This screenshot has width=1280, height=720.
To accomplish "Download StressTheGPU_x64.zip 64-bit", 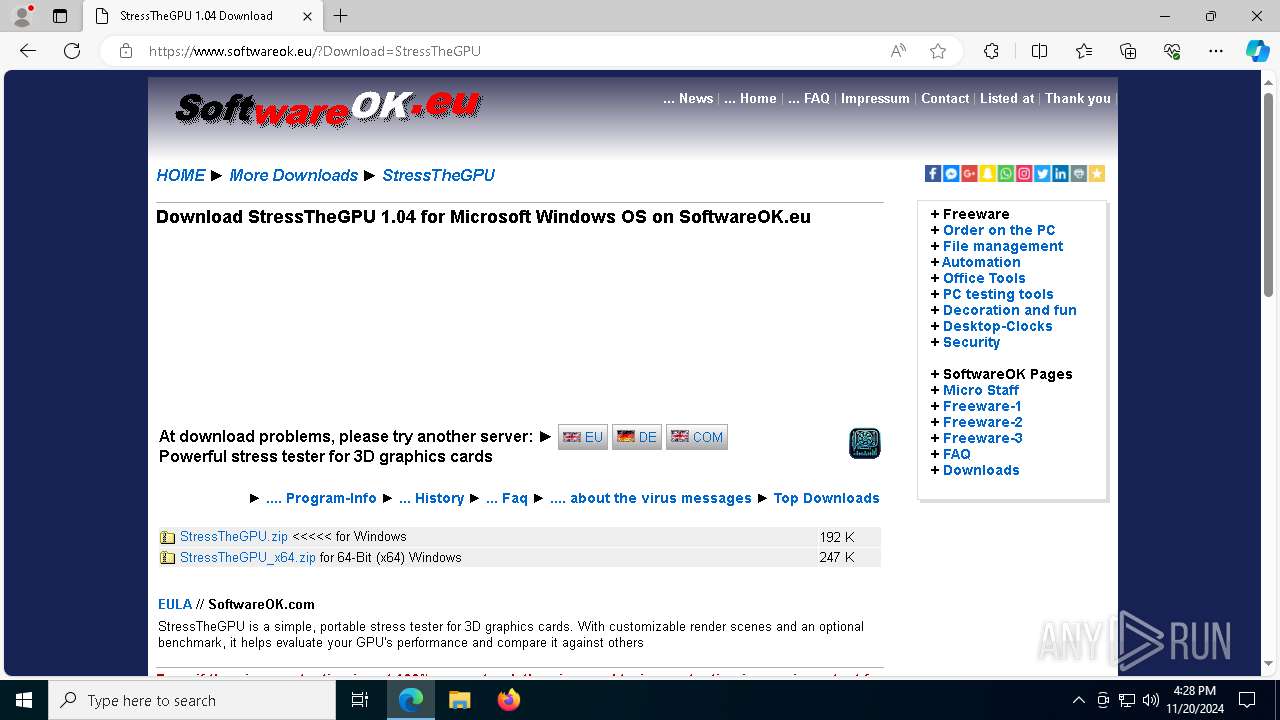I will coord(248,558).
